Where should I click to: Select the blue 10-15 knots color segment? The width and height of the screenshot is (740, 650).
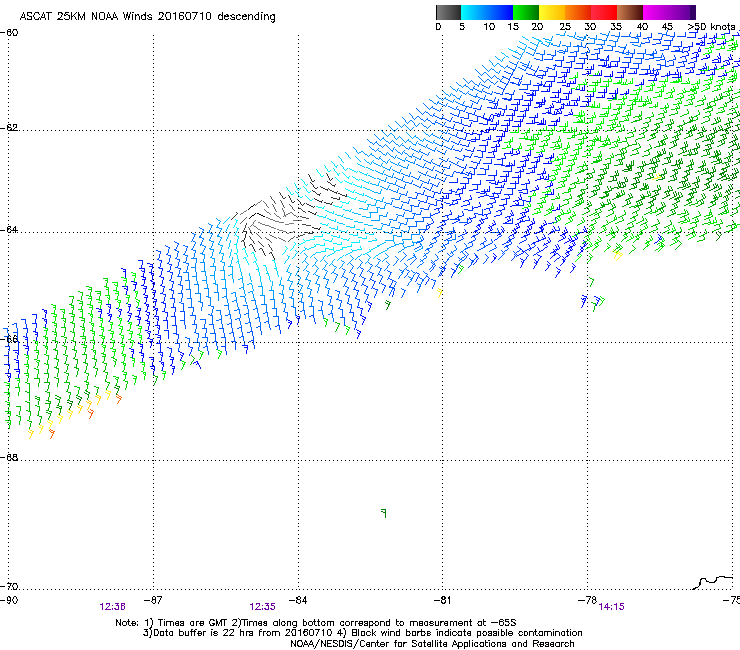pos(500,12)
